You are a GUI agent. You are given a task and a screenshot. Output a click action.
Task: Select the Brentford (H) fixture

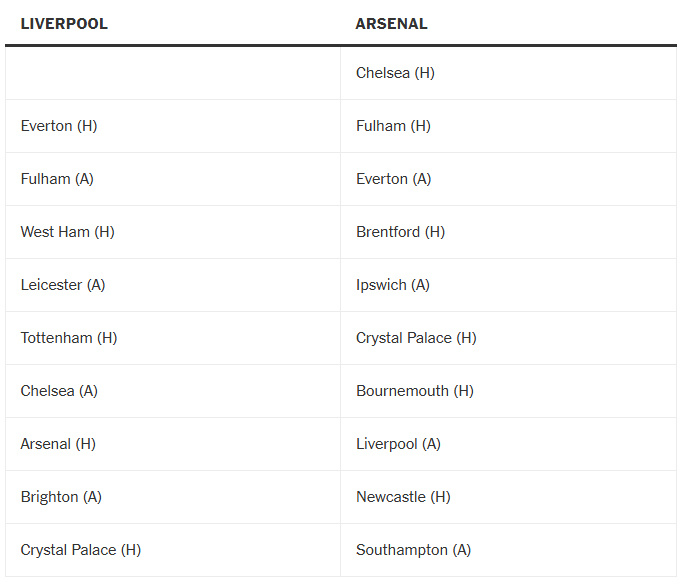coord(400,232)
